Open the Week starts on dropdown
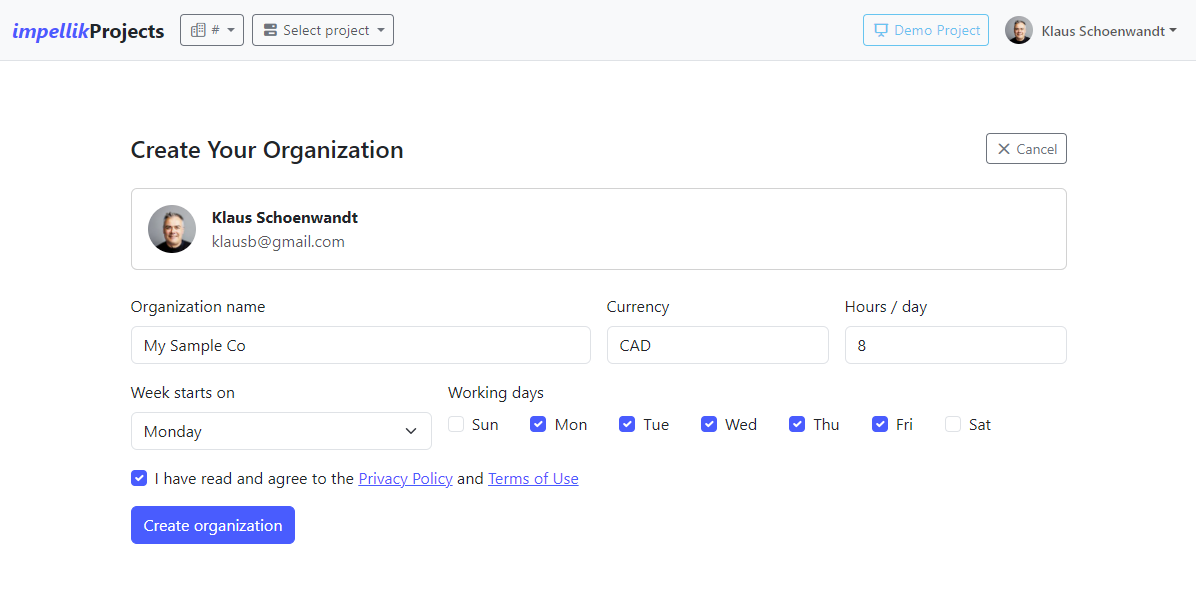Screen dimensions: 1196x591 pos(281,432)
